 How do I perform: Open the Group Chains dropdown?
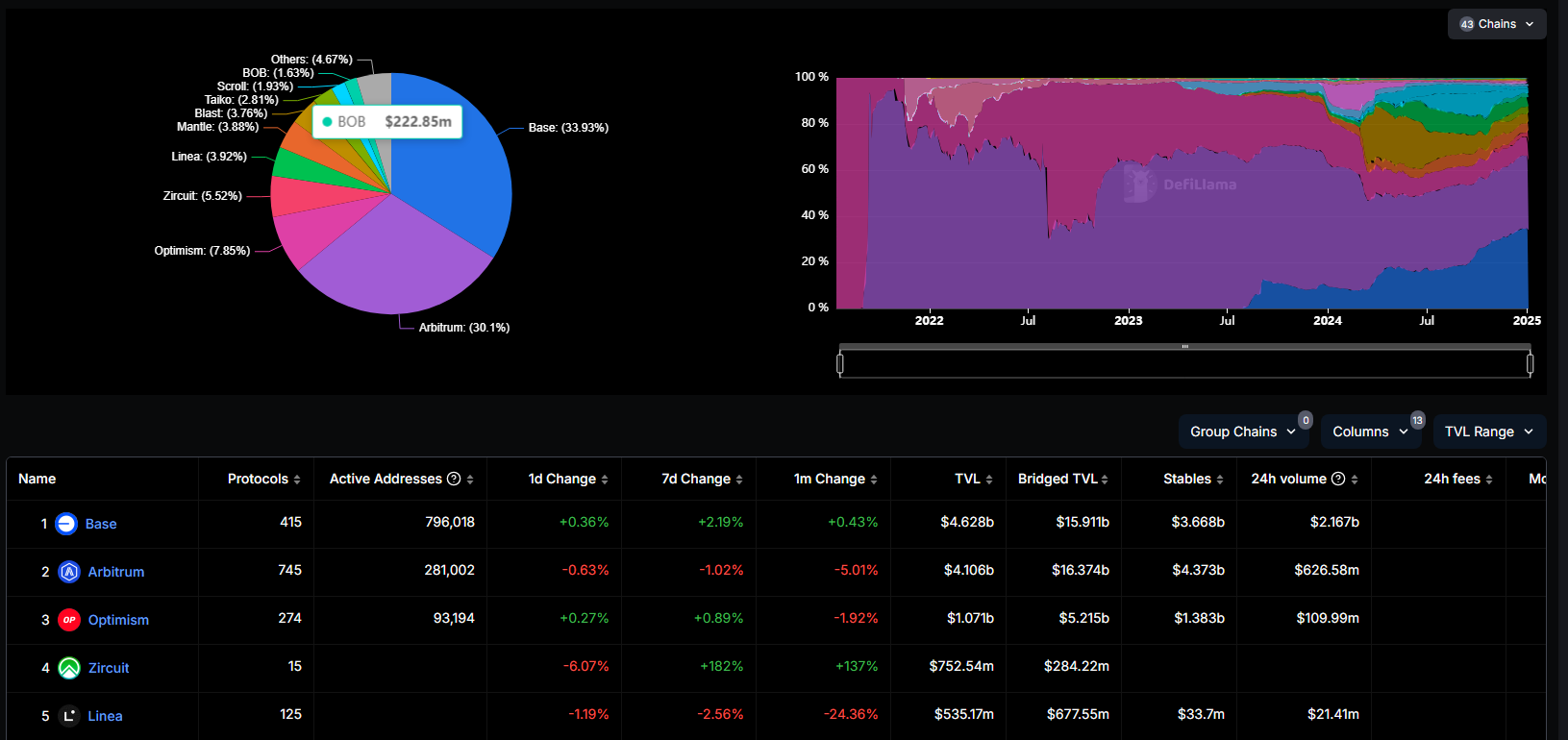click(1243, 432)
